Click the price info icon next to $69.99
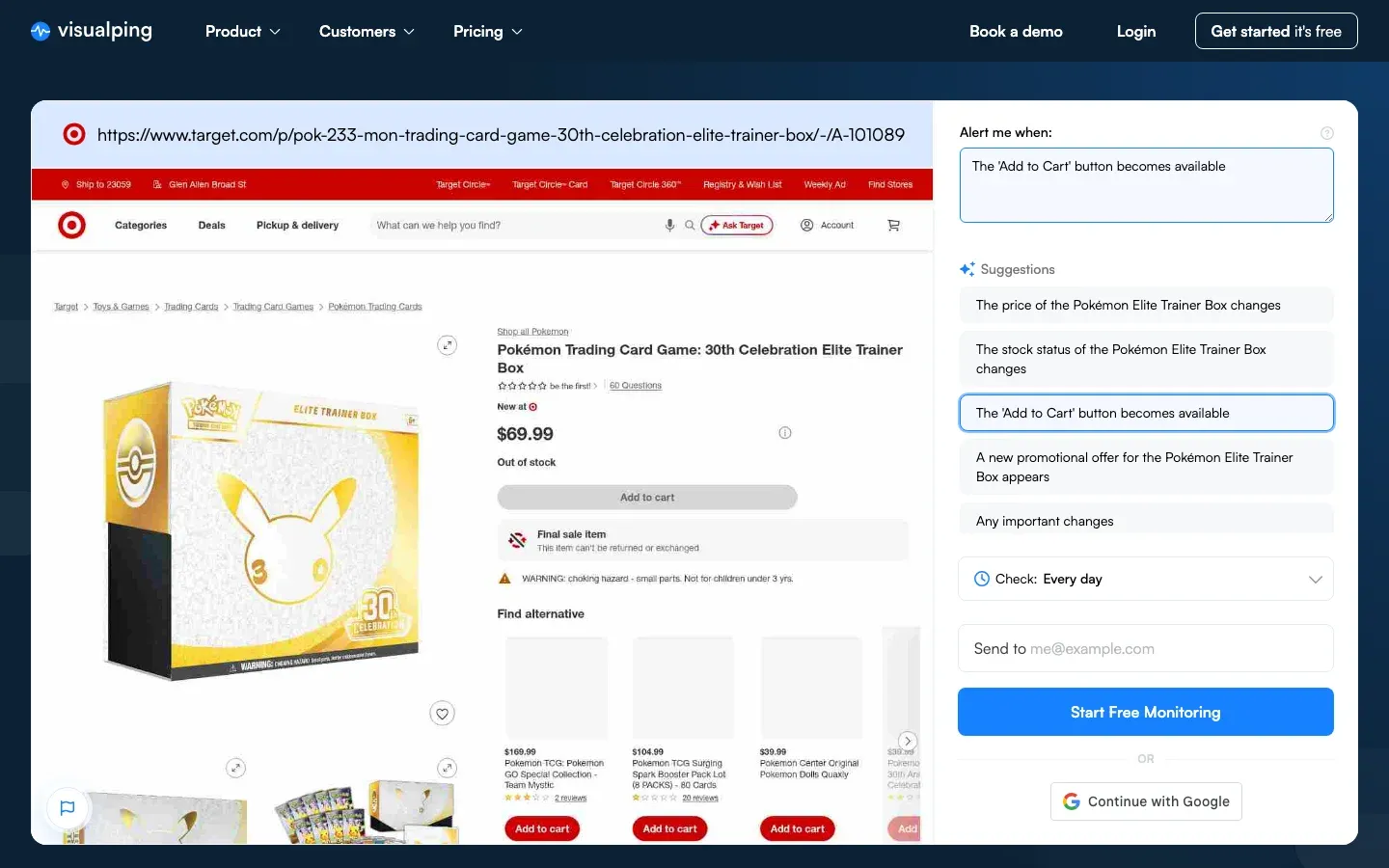 [785, 433]
